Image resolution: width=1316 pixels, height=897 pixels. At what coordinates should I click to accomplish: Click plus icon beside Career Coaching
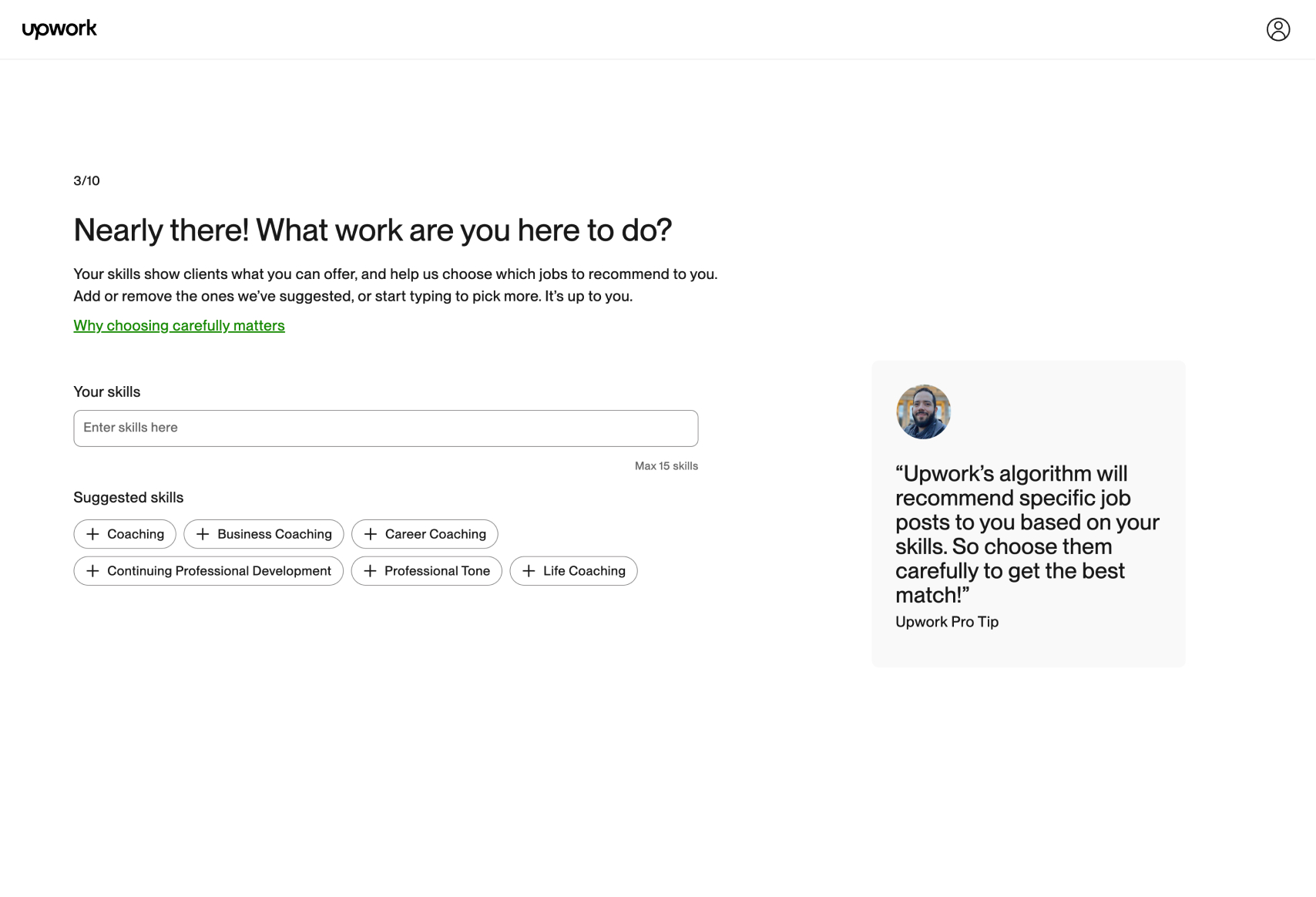(371, 534)
